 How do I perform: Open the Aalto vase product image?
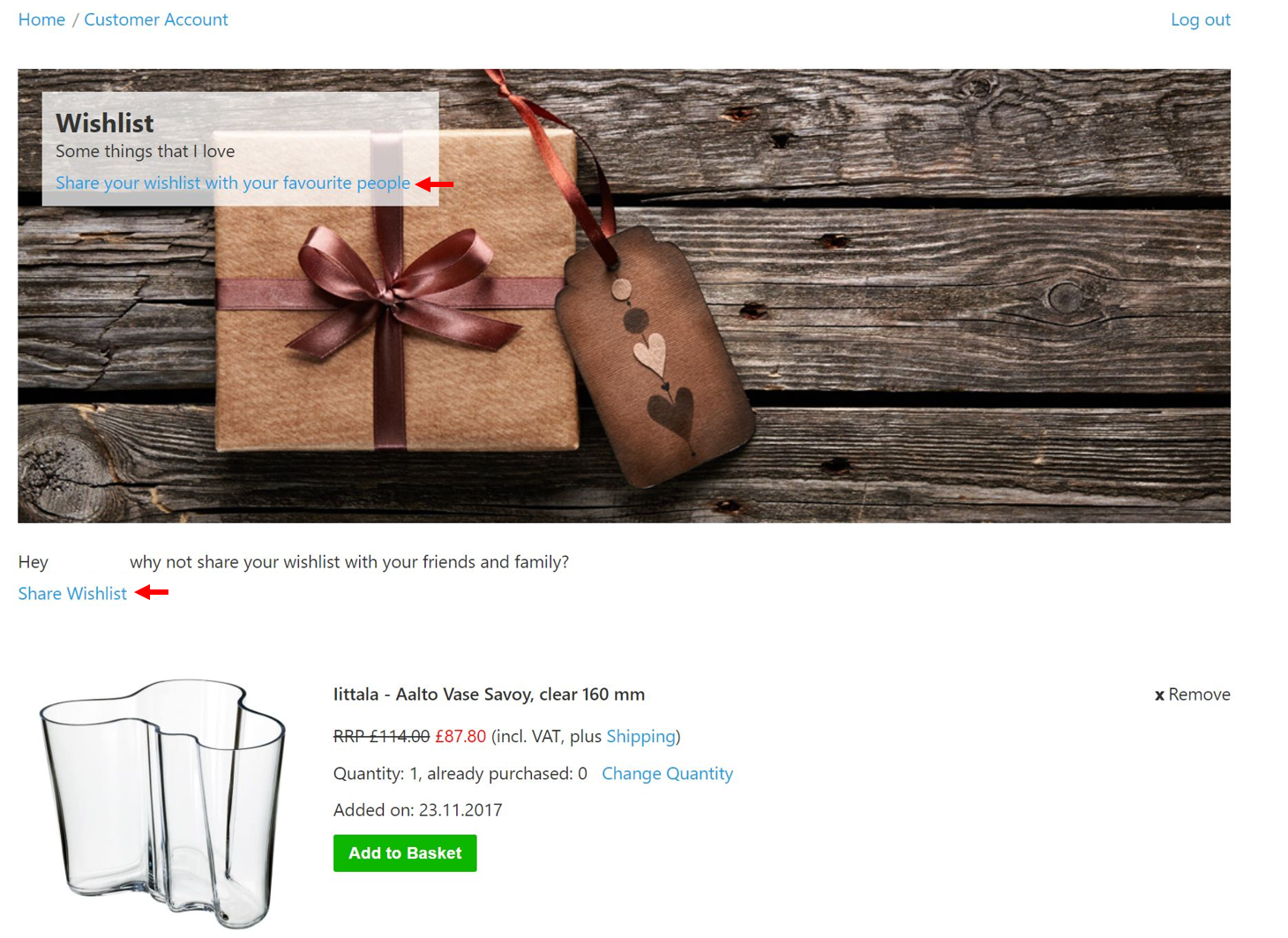click(163, 803)
